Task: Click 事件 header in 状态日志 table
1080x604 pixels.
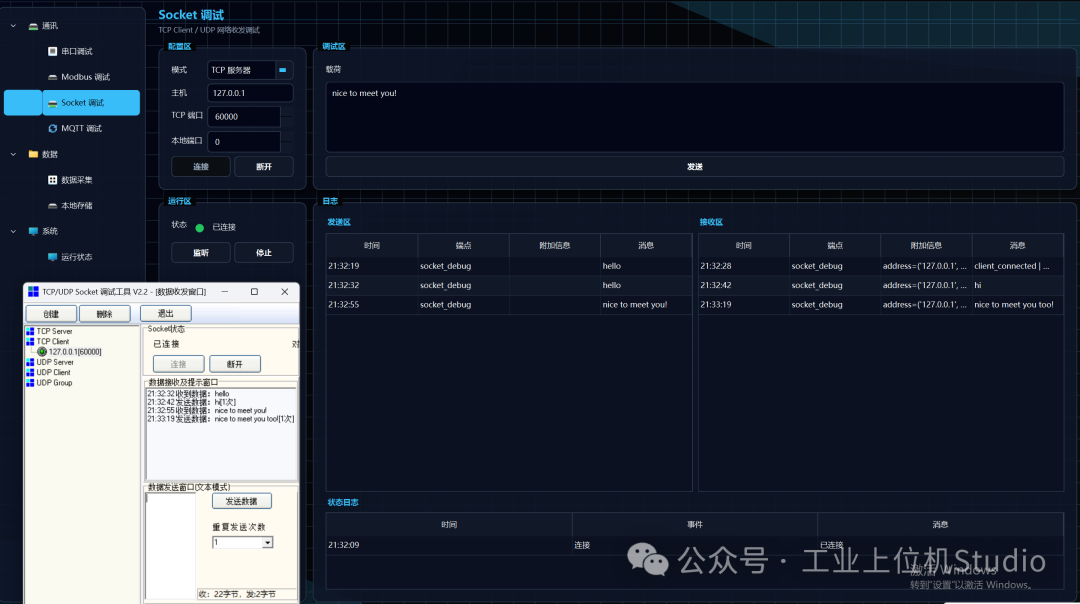Action: [694, 525]
